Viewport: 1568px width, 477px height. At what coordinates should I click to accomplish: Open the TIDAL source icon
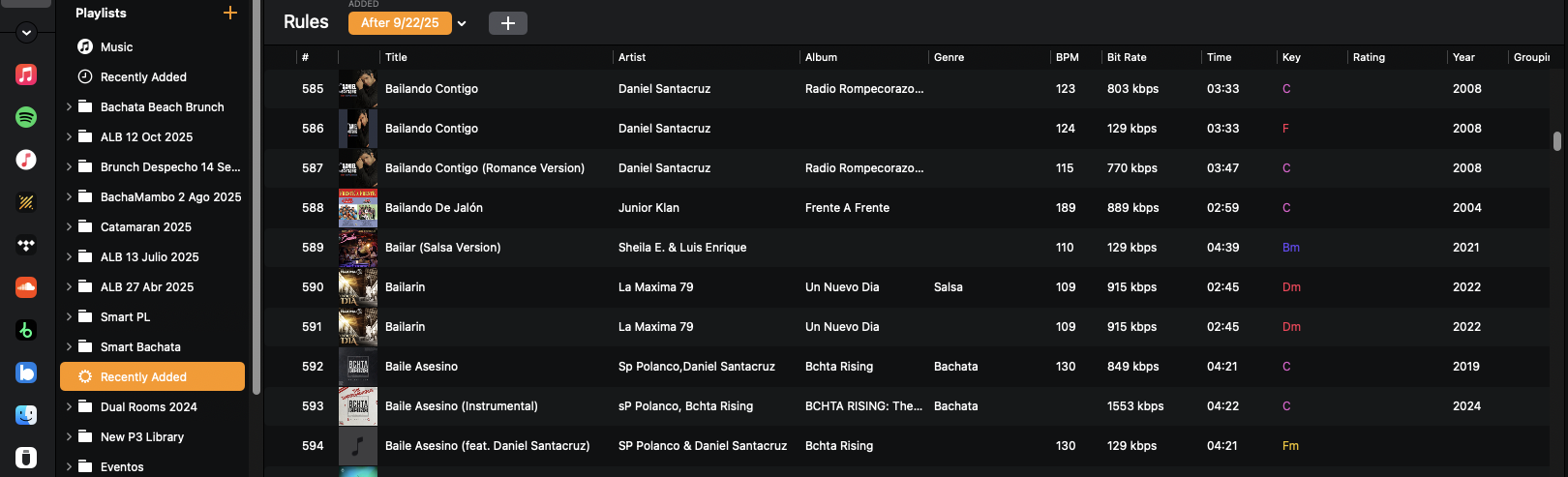(x=26, y=245)
